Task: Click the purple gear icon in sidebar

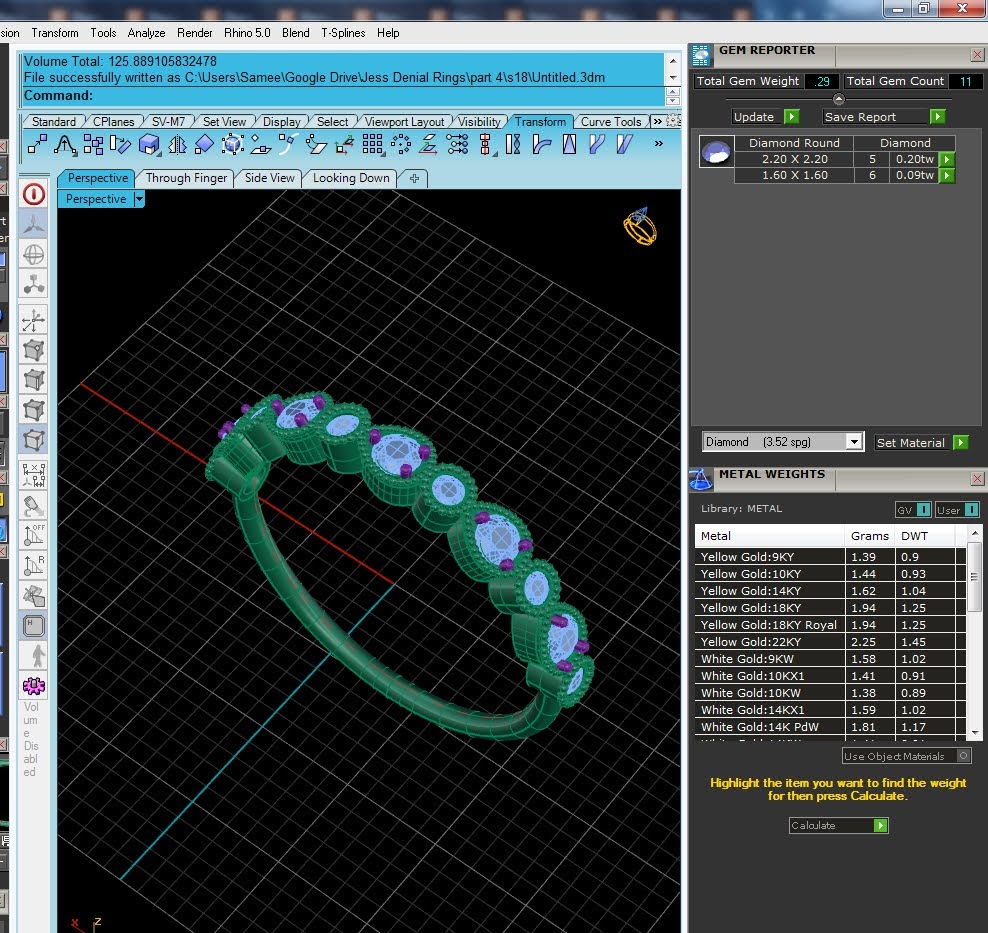Action: 34,685
